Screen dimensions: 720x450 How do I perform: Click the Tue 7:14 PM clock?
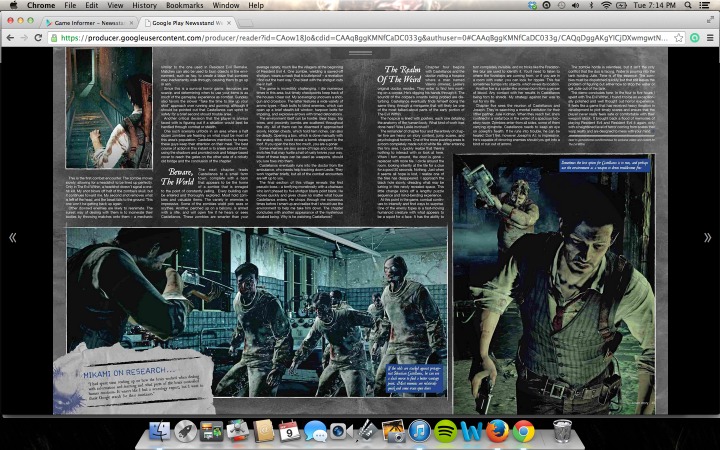click(654, 5)
